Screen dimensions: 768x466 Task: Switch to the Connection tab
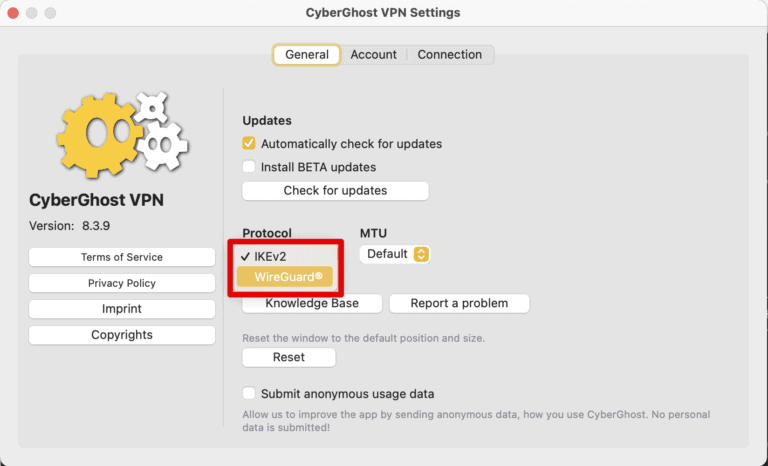[449, 55]
